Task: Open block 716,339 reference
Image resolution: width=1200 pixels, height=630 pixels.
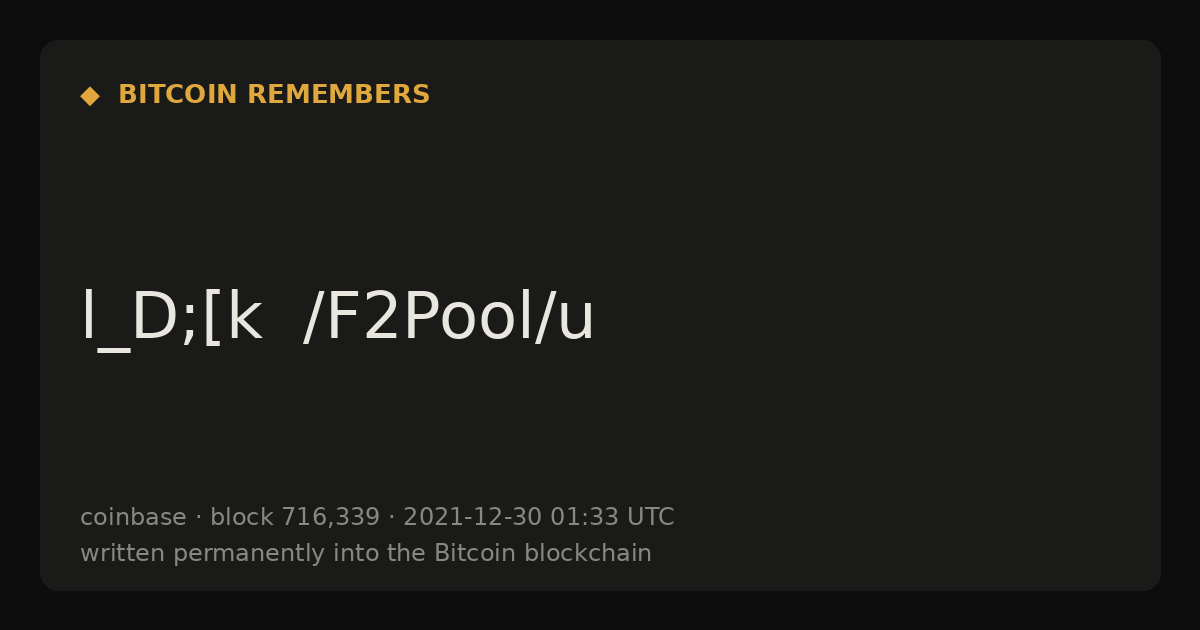Action: click(x=295, y=518)
